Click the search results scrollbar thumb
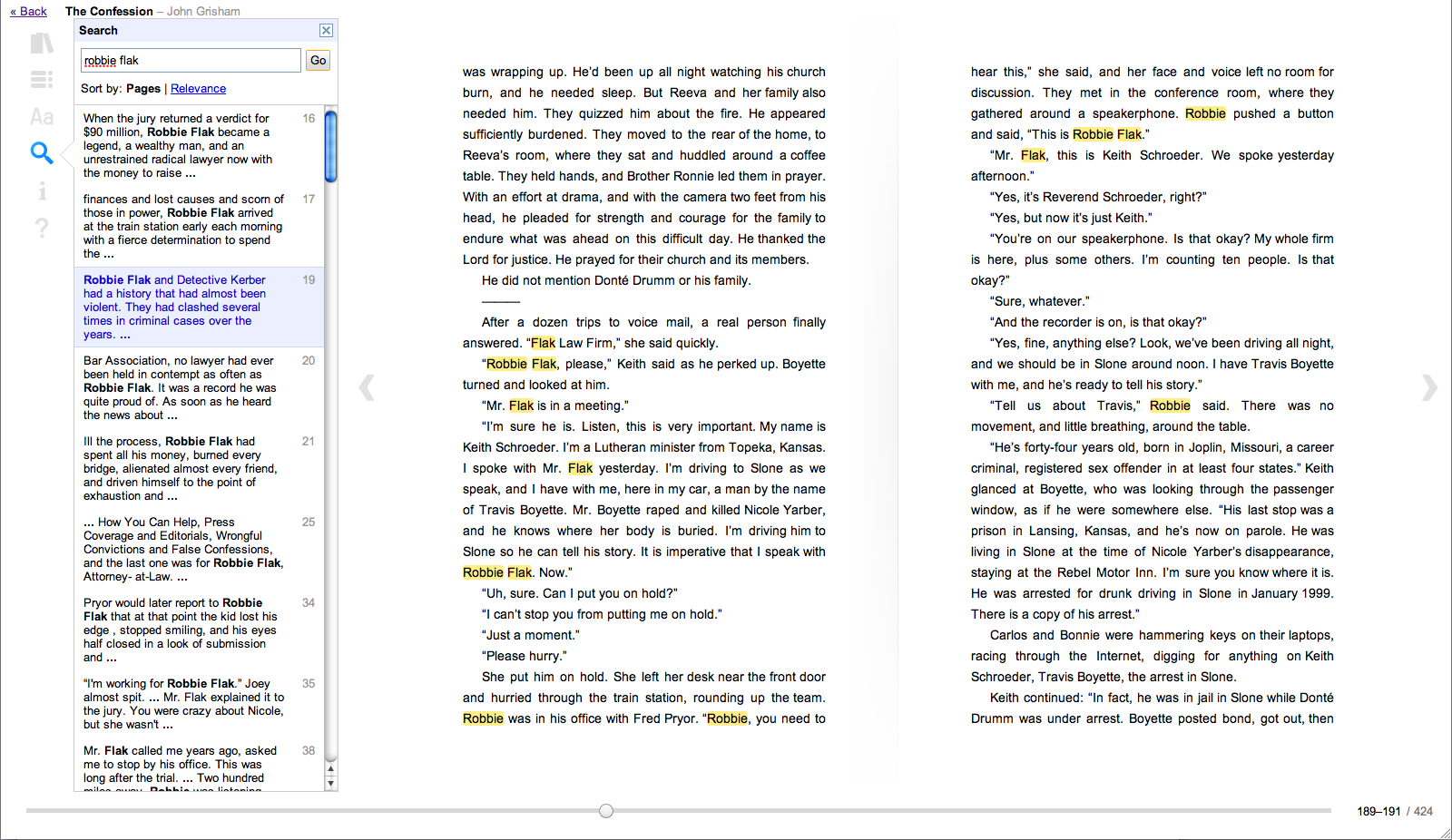This screenshot has width=1452, height=840. click(x=331, y=146)
